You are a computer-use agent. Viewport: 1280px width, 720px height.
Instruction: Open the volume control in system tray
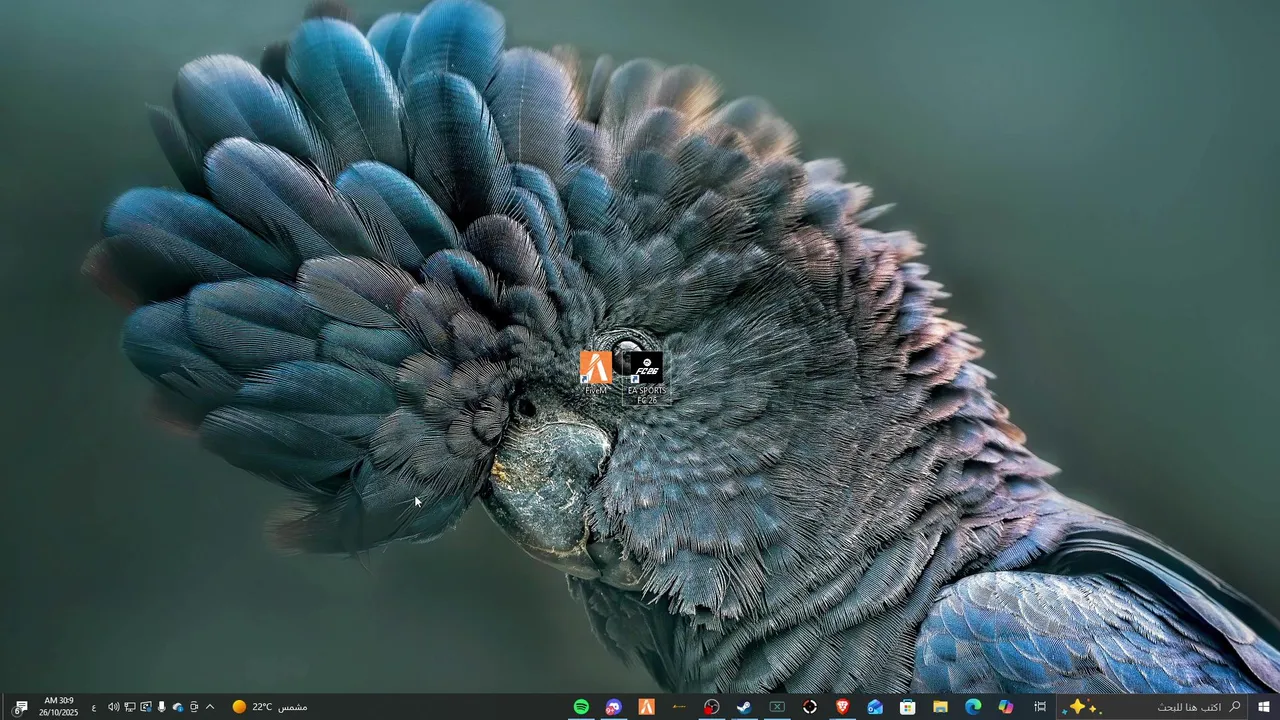113,707
